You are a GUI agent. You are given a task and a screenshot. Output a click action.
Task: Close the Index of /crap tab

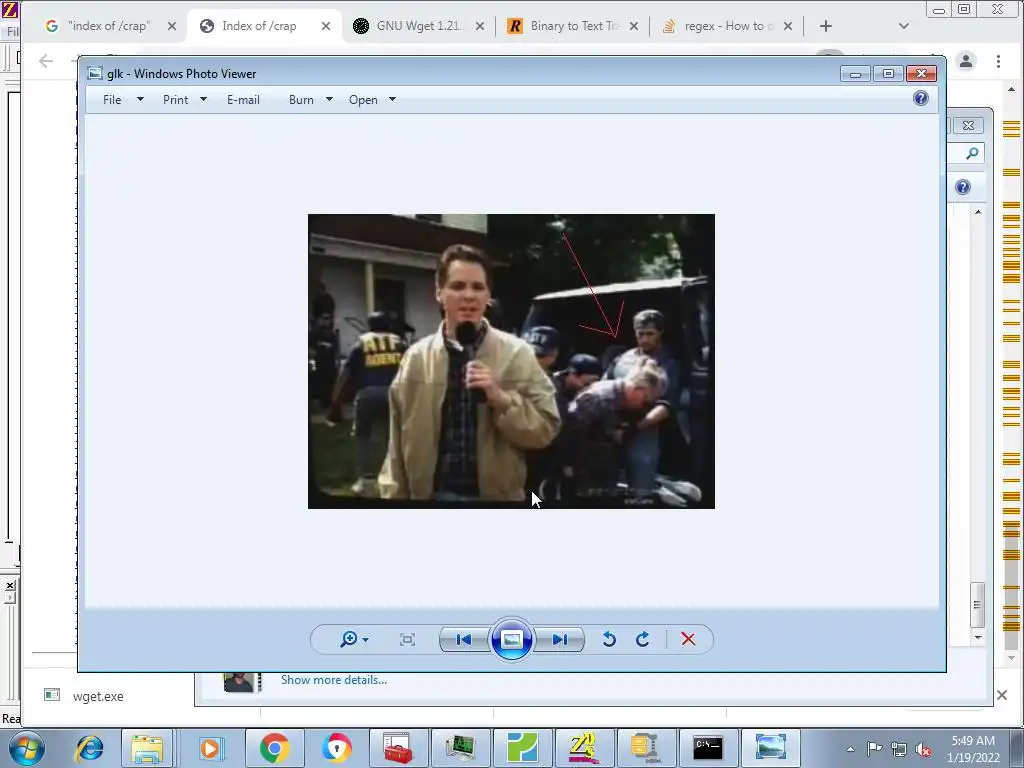pyautogui.click(x=326, y=26)
